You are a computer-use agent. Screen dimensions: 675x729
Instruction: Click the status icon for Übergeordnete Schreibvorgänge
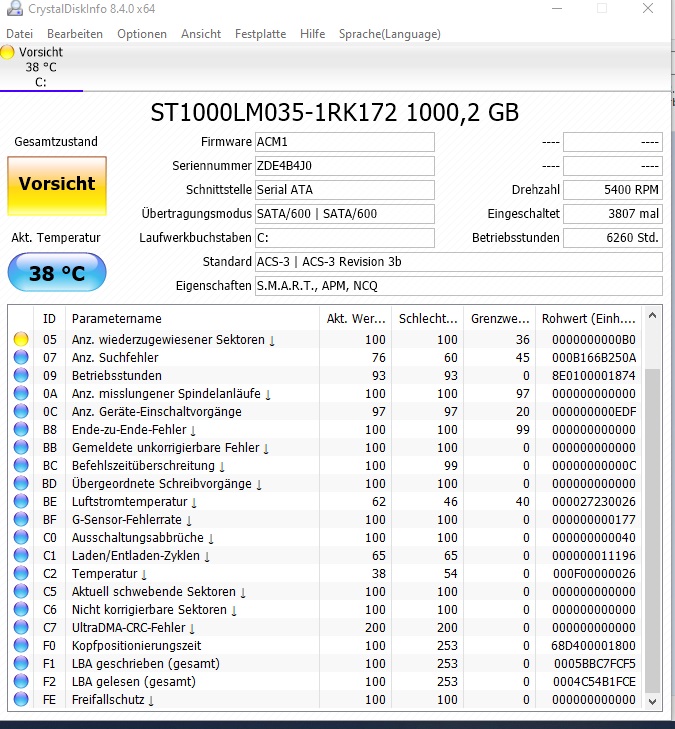coord(21,484)
